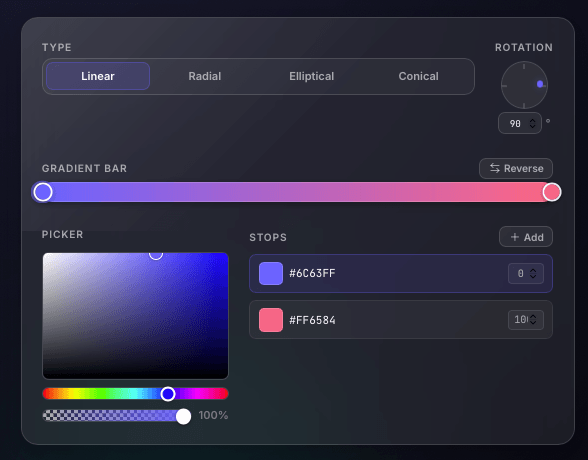Select the Conical gradient type

click(x=418, y=76)
